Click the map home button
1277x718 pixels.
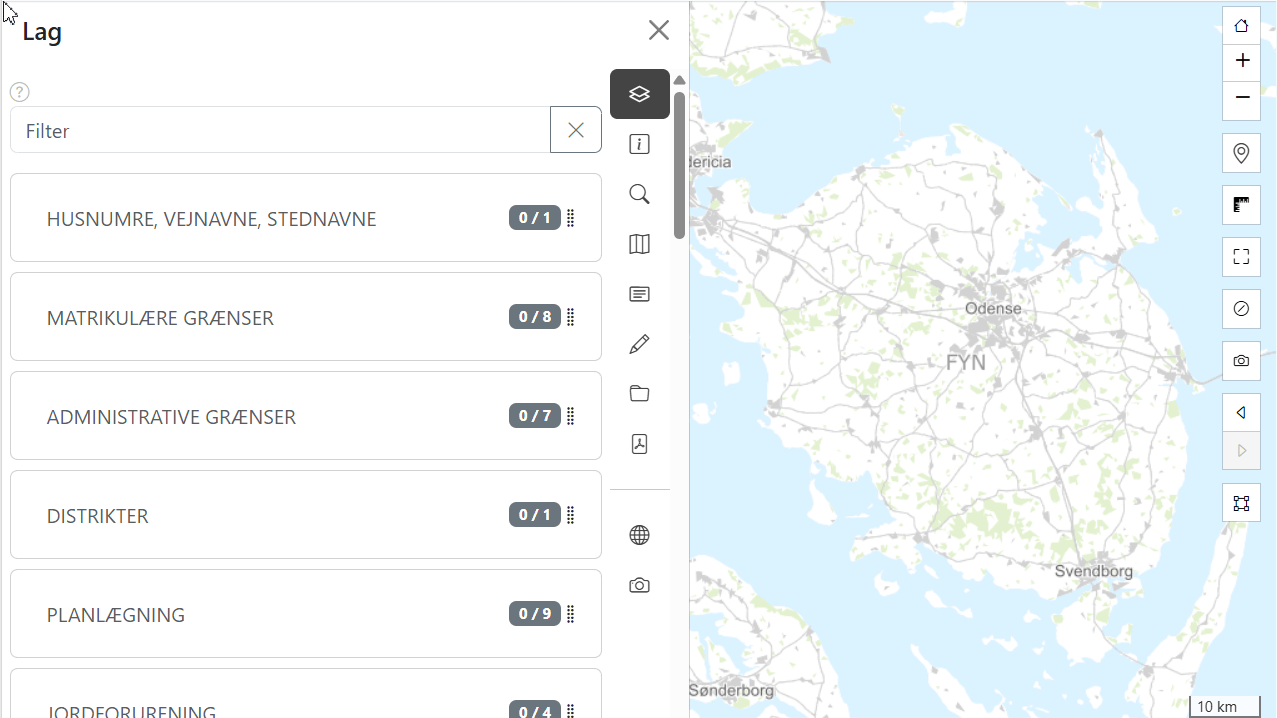pos(1241,26)
